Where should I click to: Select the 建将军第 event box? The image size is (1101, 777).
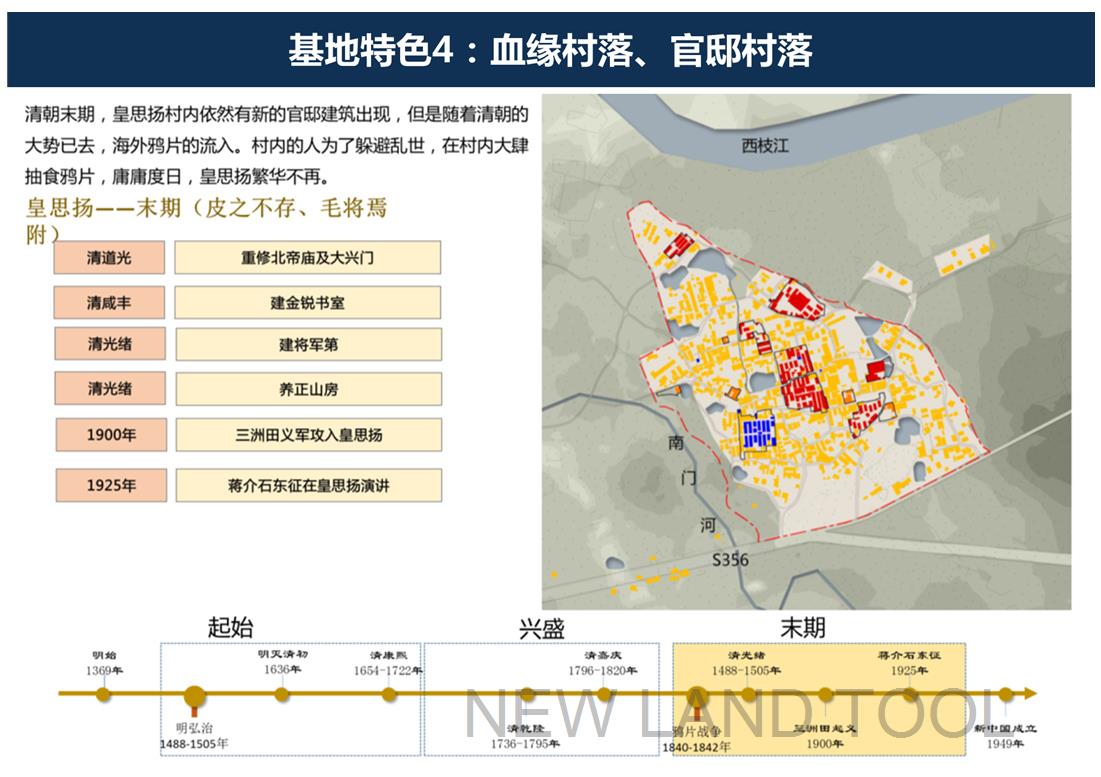pos(308,345)
